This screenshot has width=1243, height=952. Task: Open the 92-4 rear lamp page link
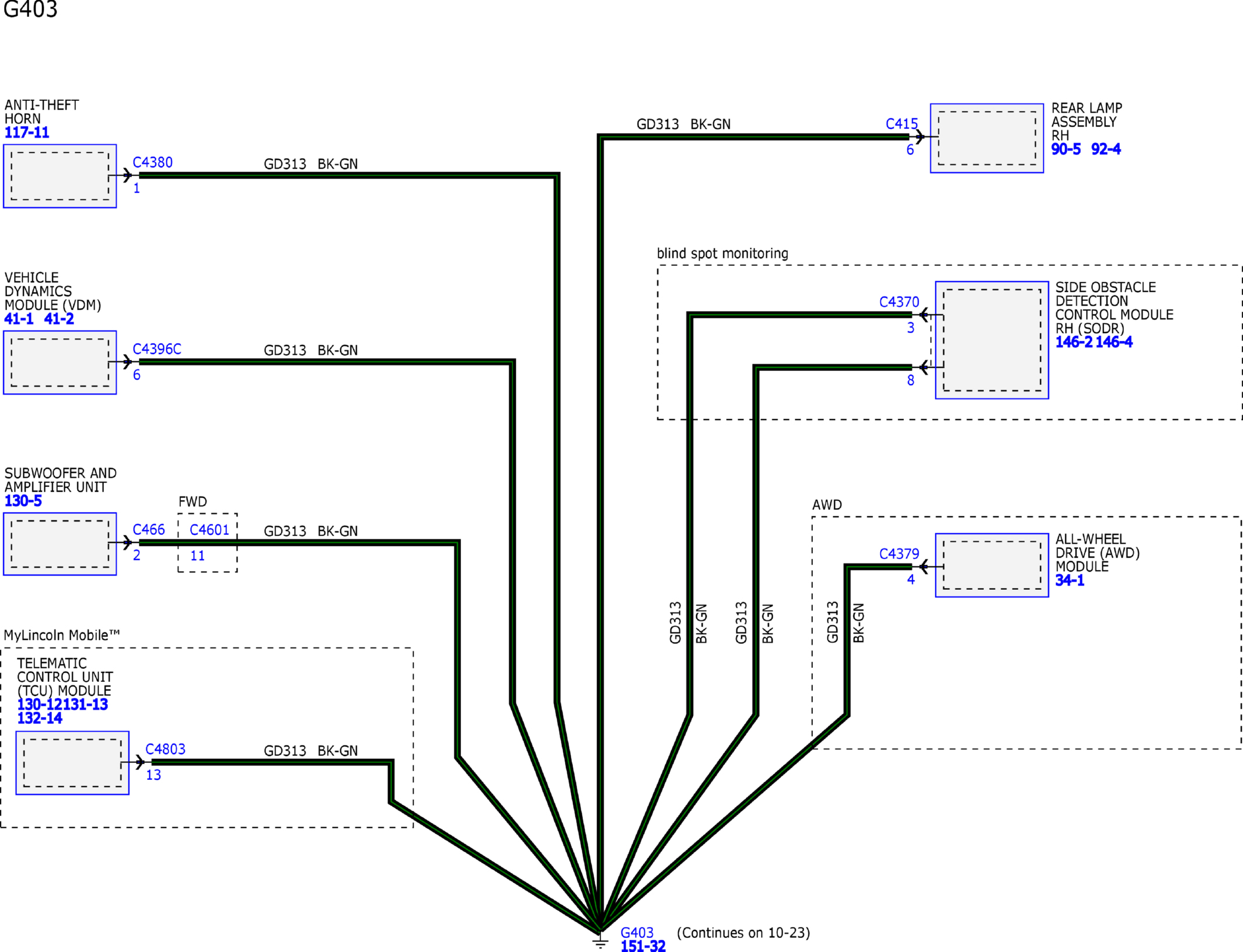pos(1105,149)
